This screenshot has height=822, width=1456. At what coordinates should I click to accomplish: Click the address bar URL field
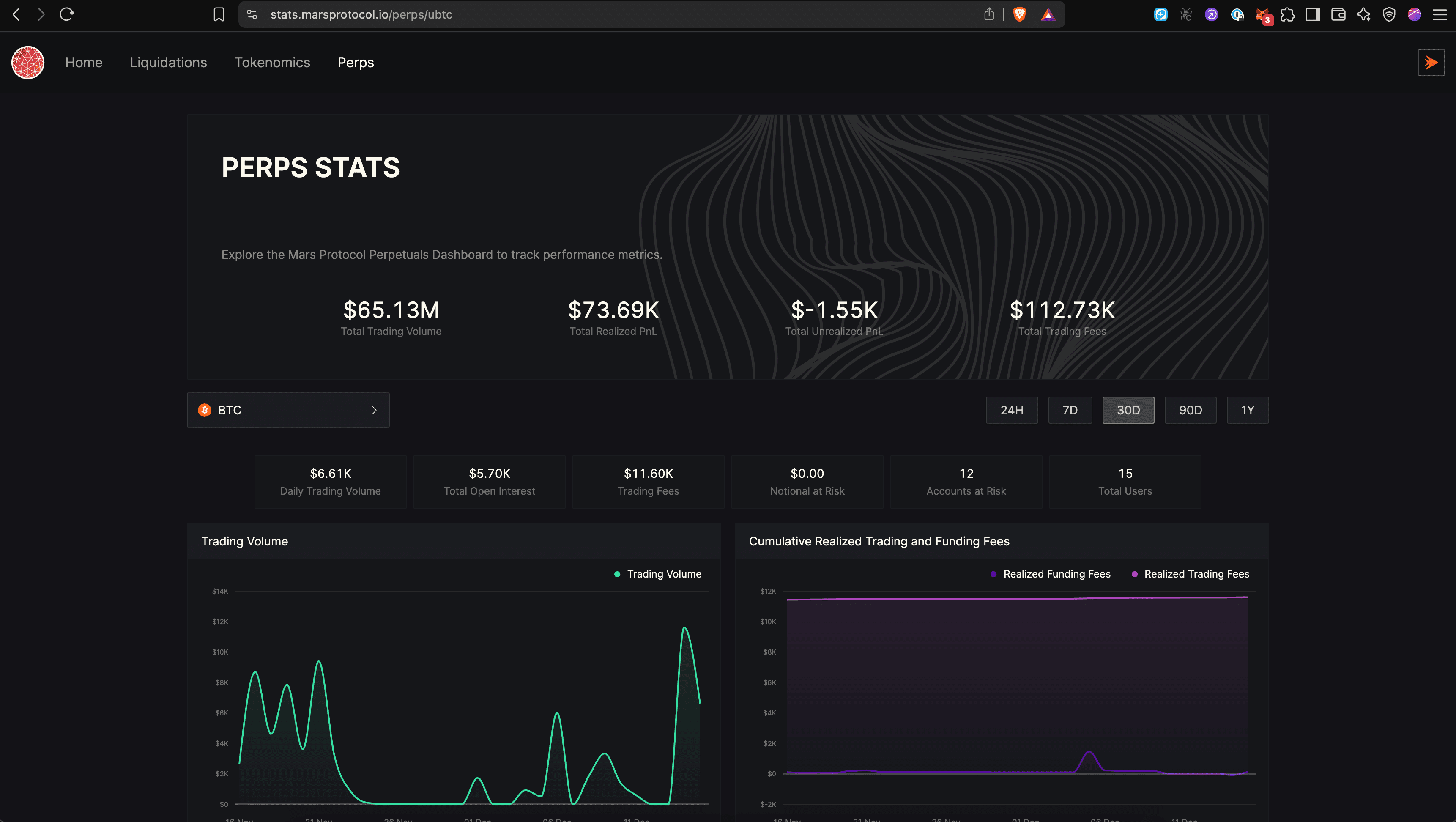tap(362, 14)
